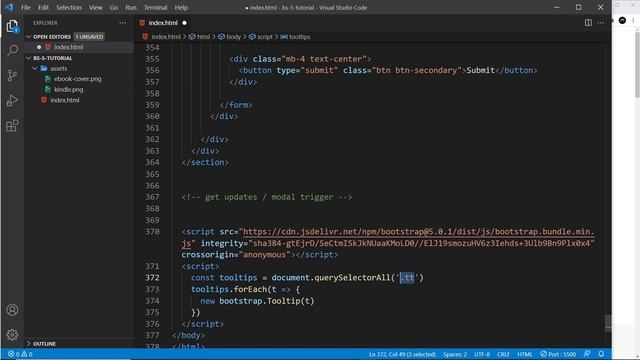Open the Terminal menu
Viewport: 640px width, 360px height.
pyautogui.click(x=156, y=7)
